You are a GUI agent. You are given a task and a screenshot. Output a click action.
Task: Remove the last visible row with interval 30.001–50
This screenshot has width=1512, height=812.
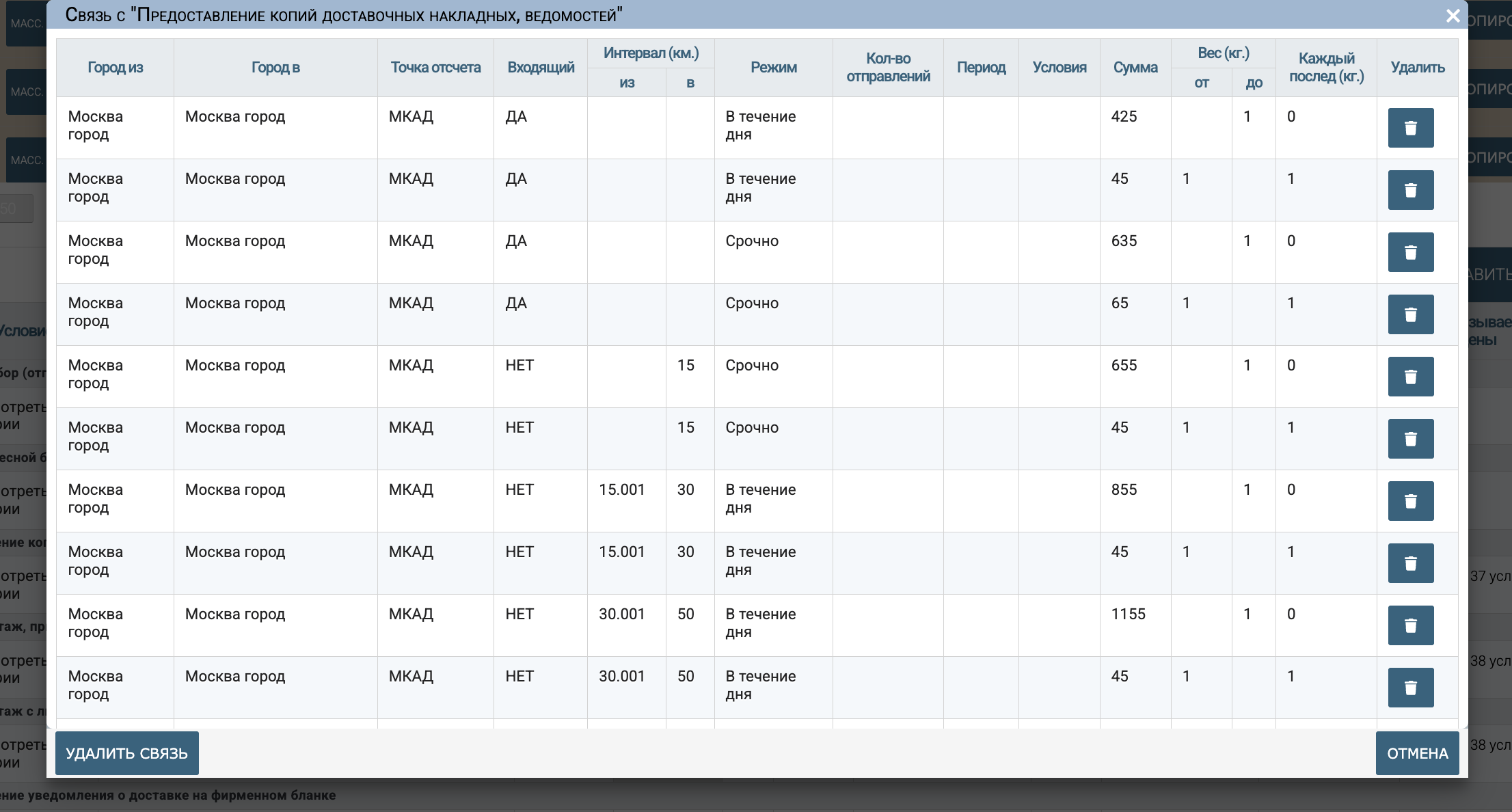[x=1410, y=688]
